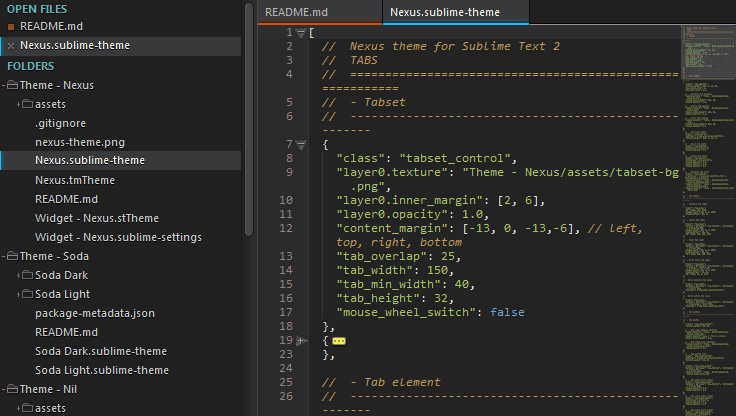Open README.md from the Open Files list

[51, 26]
